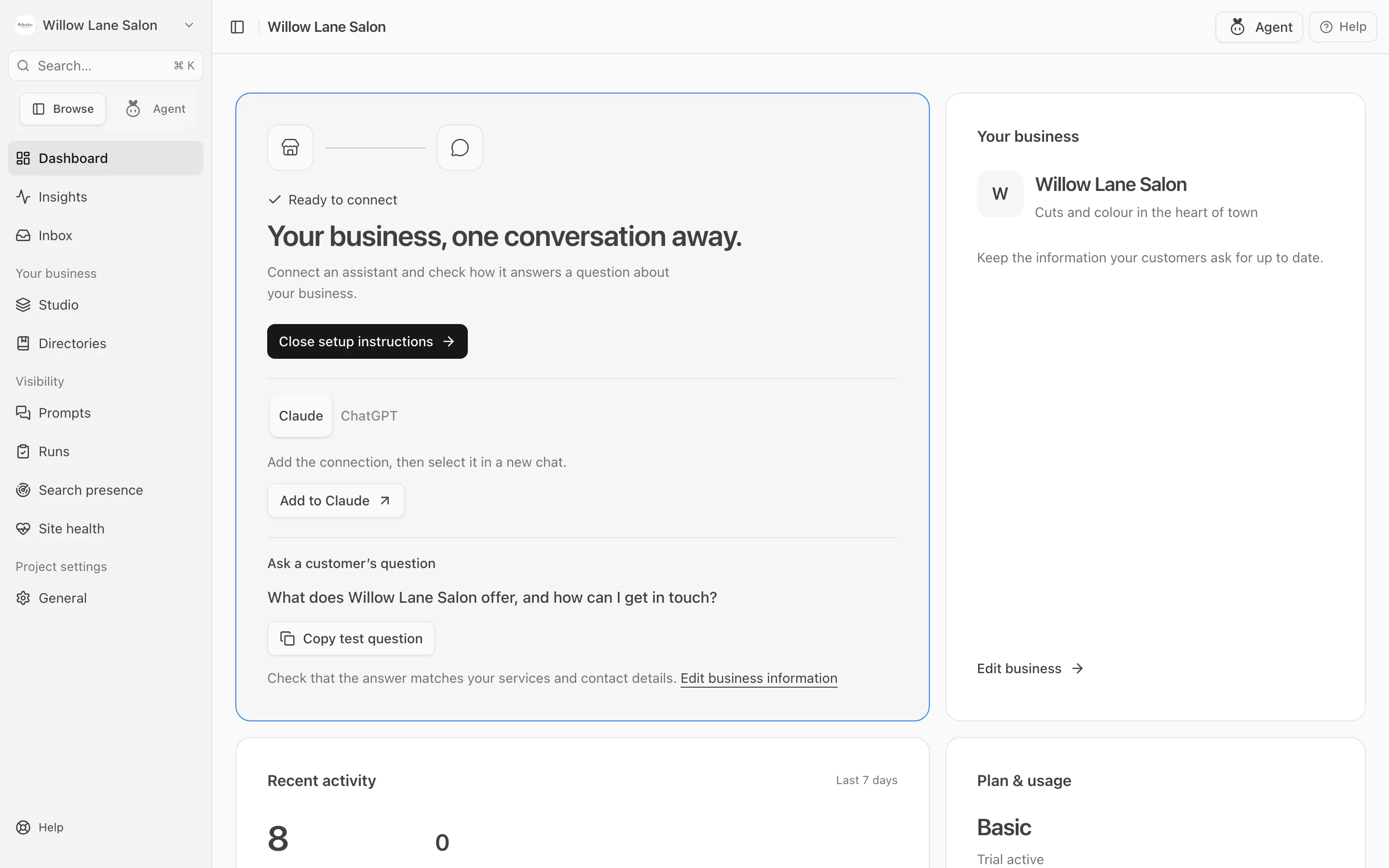Open the Dashboard sidebar item
The image size is (1389, 868).
coord(106,158)
